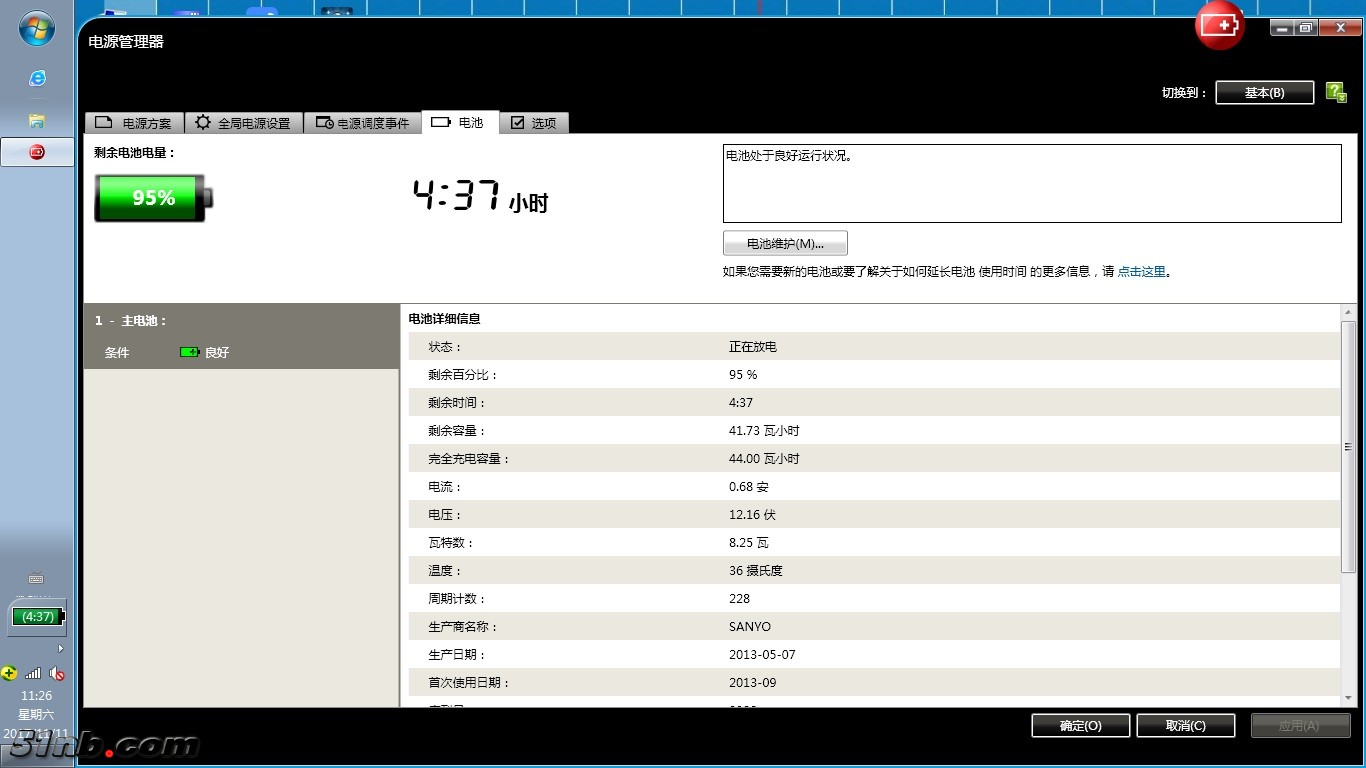Viewport: 1366px width, 768px height.
Task: Click the scrollbar down arrow in battery details
Action: (1348, 698)
